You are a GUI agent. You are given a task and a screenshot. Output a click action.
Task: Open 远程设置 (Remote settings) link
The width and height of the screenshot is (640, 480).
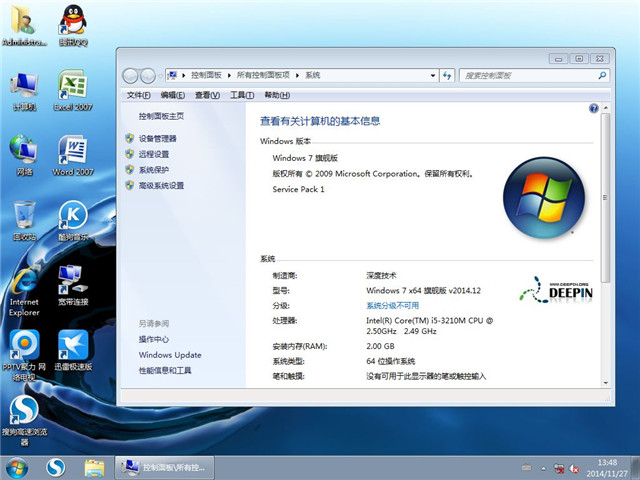point(154,154)
